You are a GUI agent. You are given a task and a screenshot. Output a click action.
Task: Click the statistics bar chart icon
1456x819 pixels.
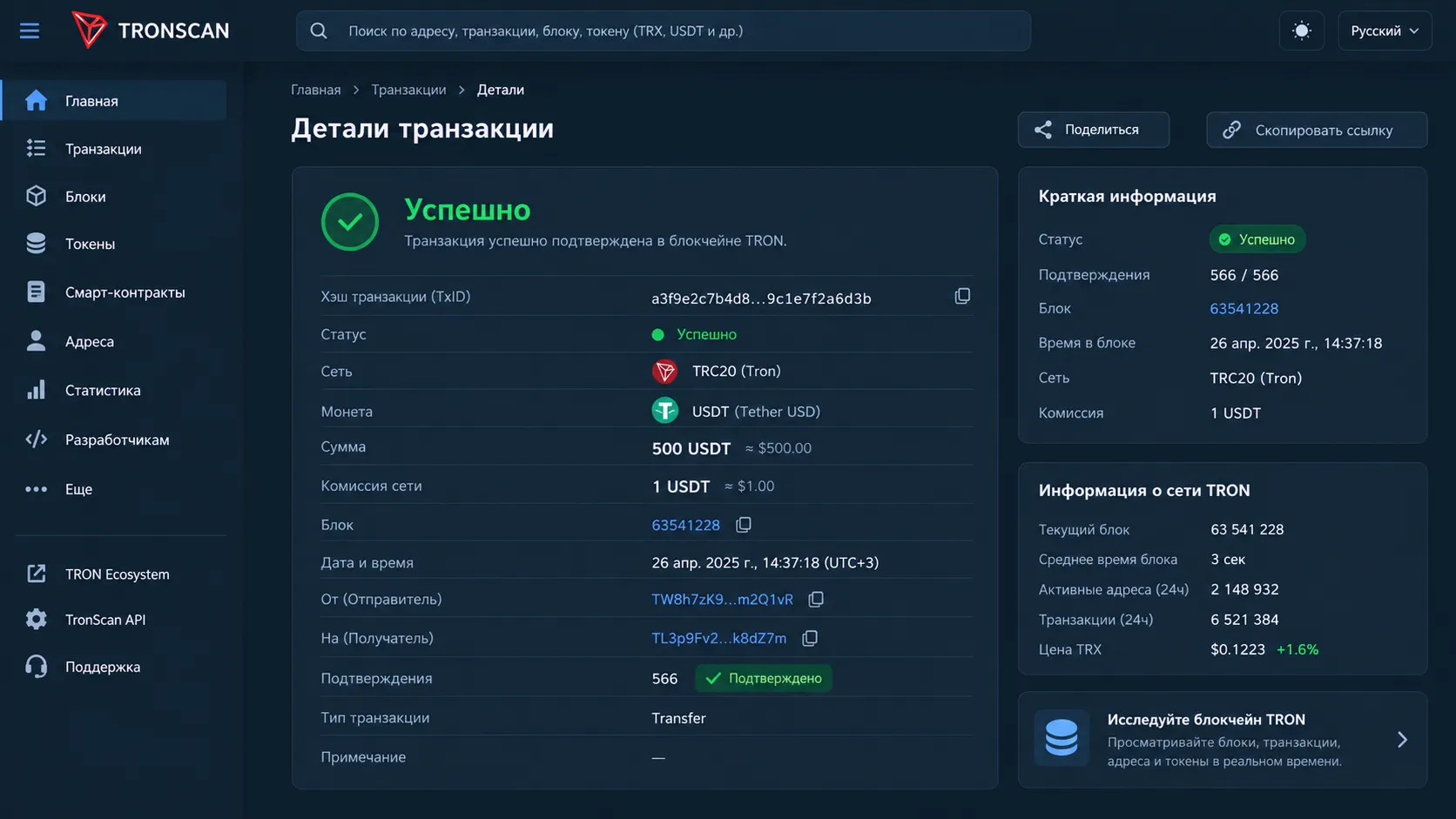[x=36, y=390]
